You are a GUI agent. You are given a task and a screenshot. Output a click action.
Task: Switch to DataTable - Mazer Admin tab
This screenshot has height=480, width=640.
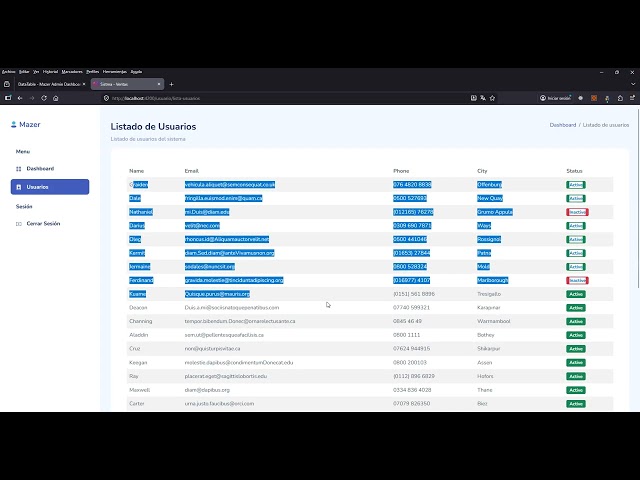click(x=49, y=84)
